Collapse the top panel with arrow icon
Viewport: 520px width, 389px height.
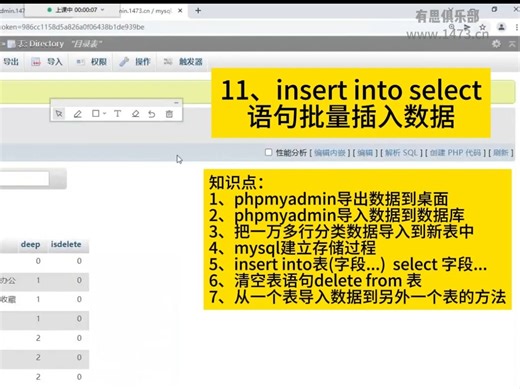coord(512,44)
